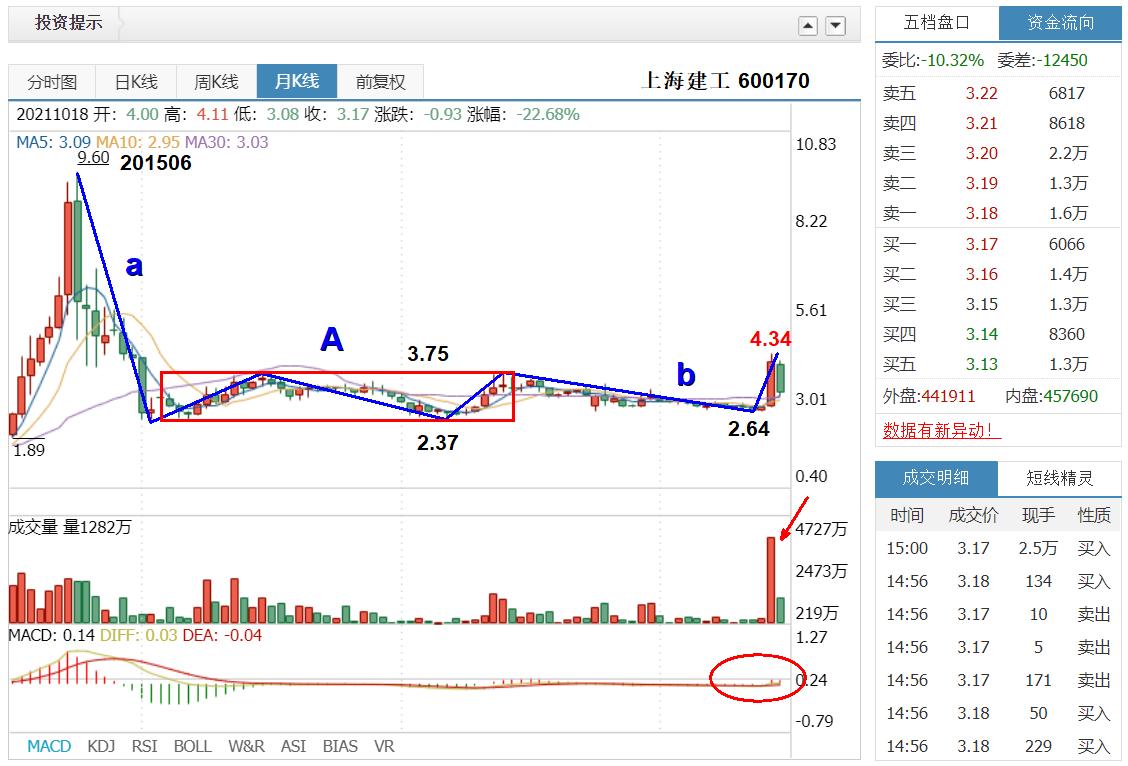Switch to the 短线精灵 tab
Viewport: 1128px width, 766px height.
[1060, 478]
